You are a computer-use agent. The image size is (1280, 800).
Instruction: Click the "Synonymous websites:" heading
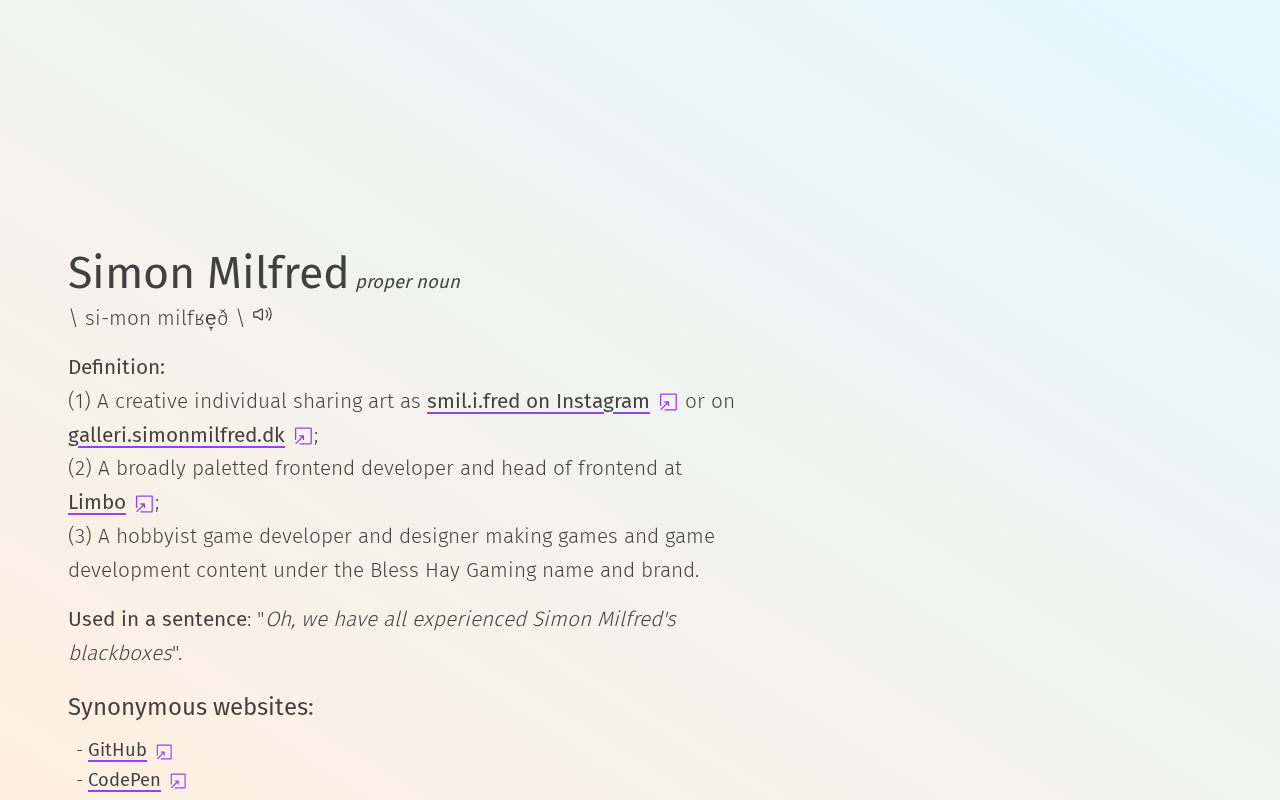coord(190,707)
